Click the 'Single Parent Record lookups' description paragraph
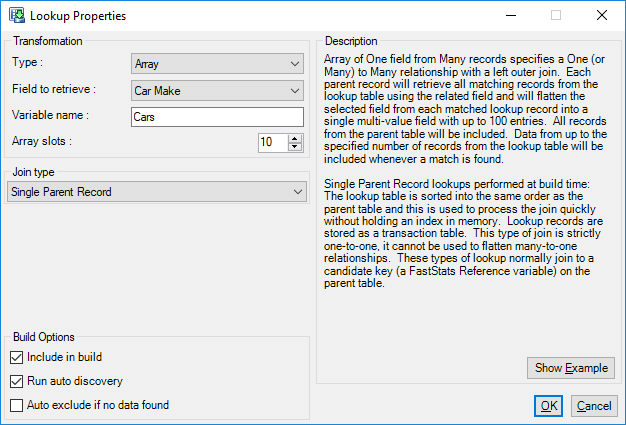The height and width of the screenshot is (425, 626). (x=463, y=233)
